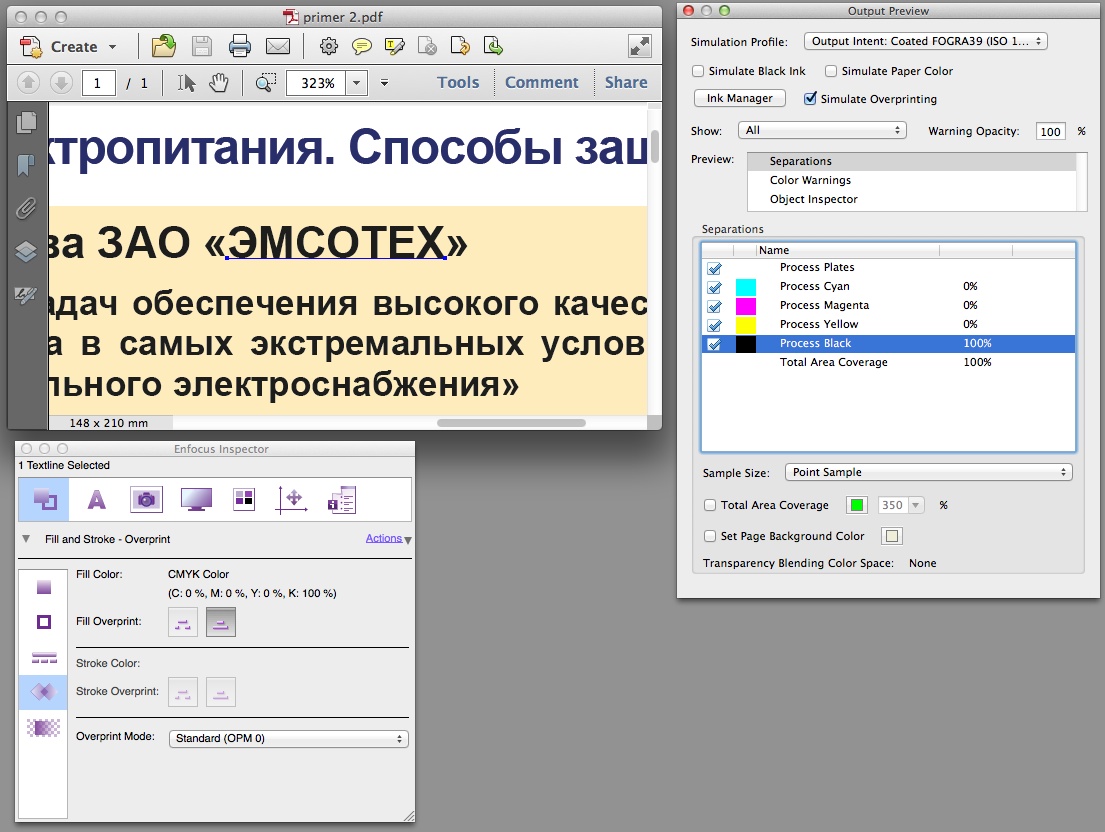Turn on fill overprint (second button)
Screen dimensions: 1105x832
coord(221,622)
